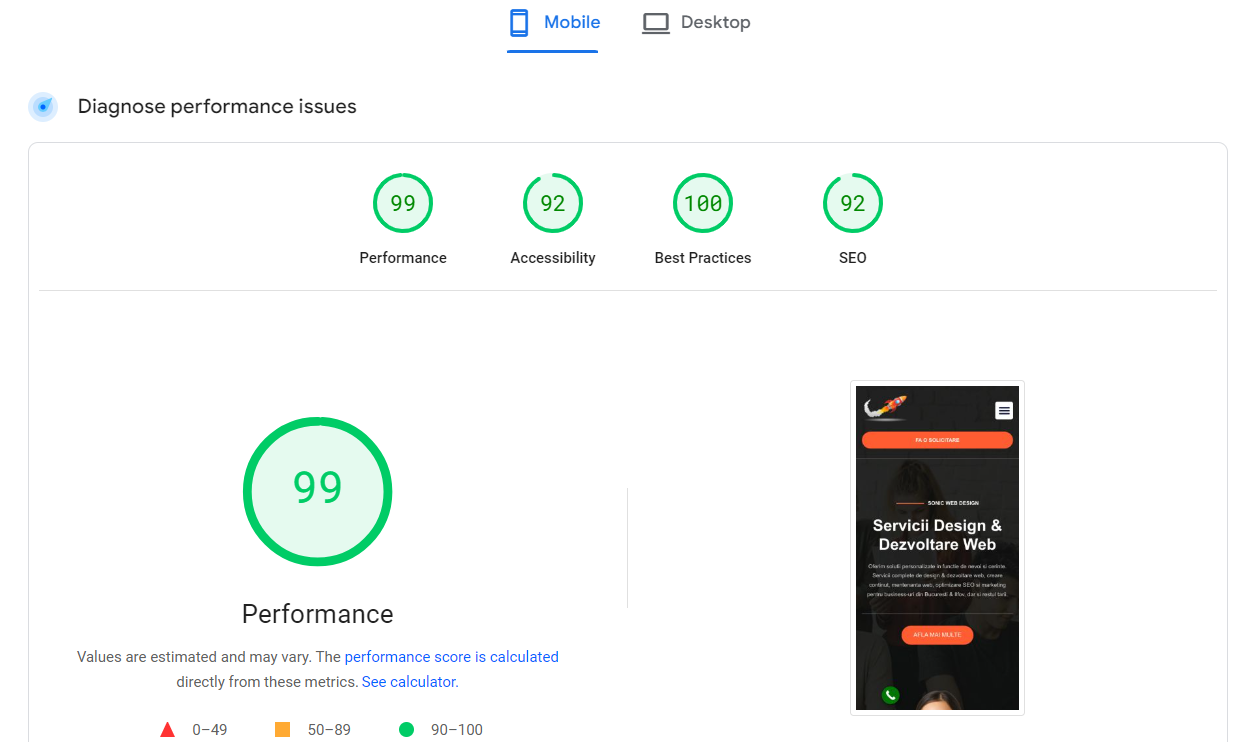Switch to the Mobile tab
1255x742 pixels.
point(572,23)
